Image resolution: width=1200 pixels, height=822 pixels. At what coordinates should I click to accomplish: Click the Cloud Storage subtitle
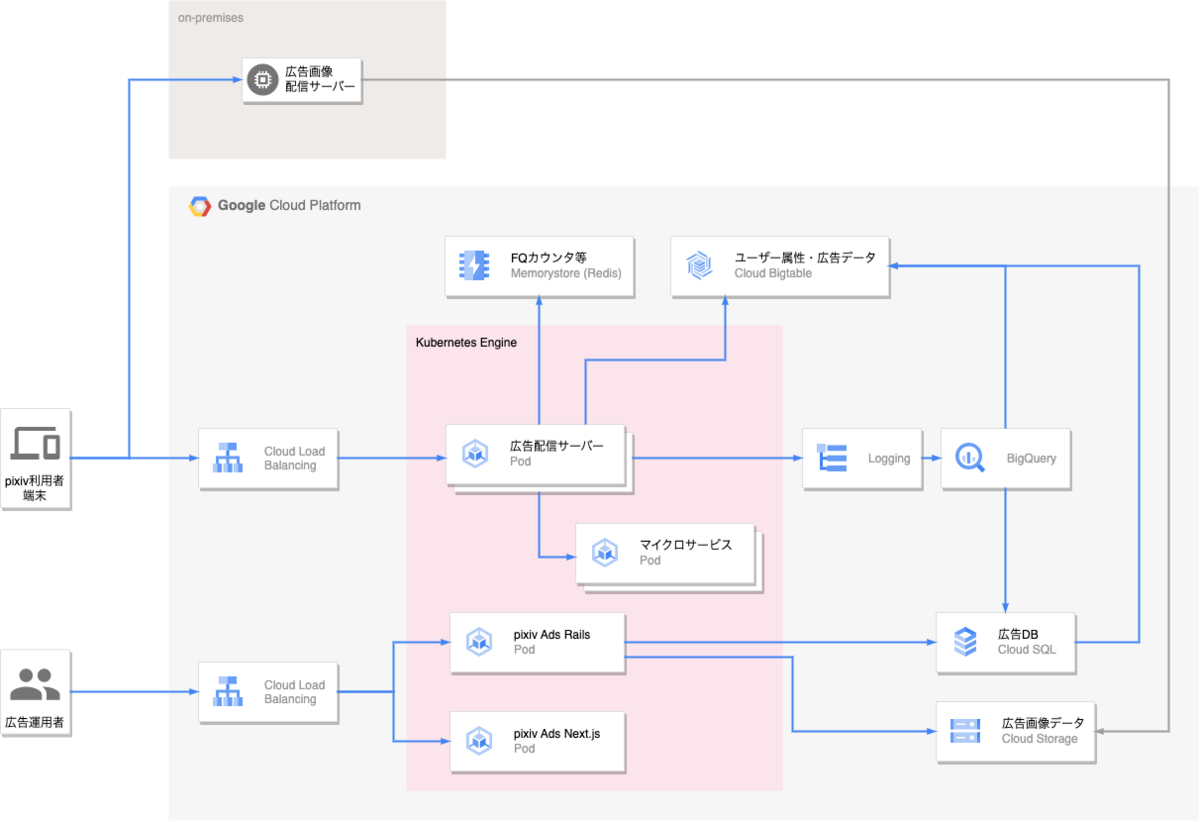(x=1040, y=739)
